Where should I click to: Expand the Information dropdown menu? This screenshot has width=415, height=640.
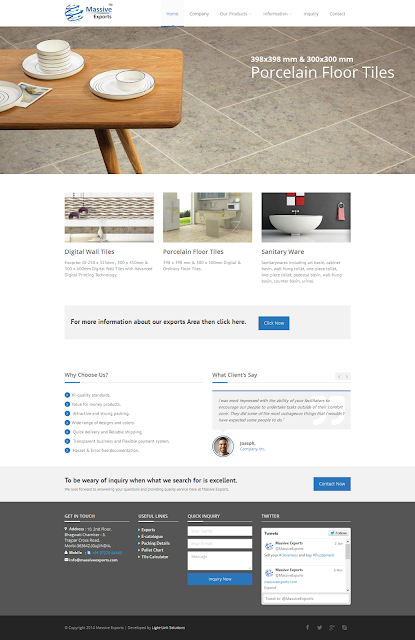coord(277,14)
